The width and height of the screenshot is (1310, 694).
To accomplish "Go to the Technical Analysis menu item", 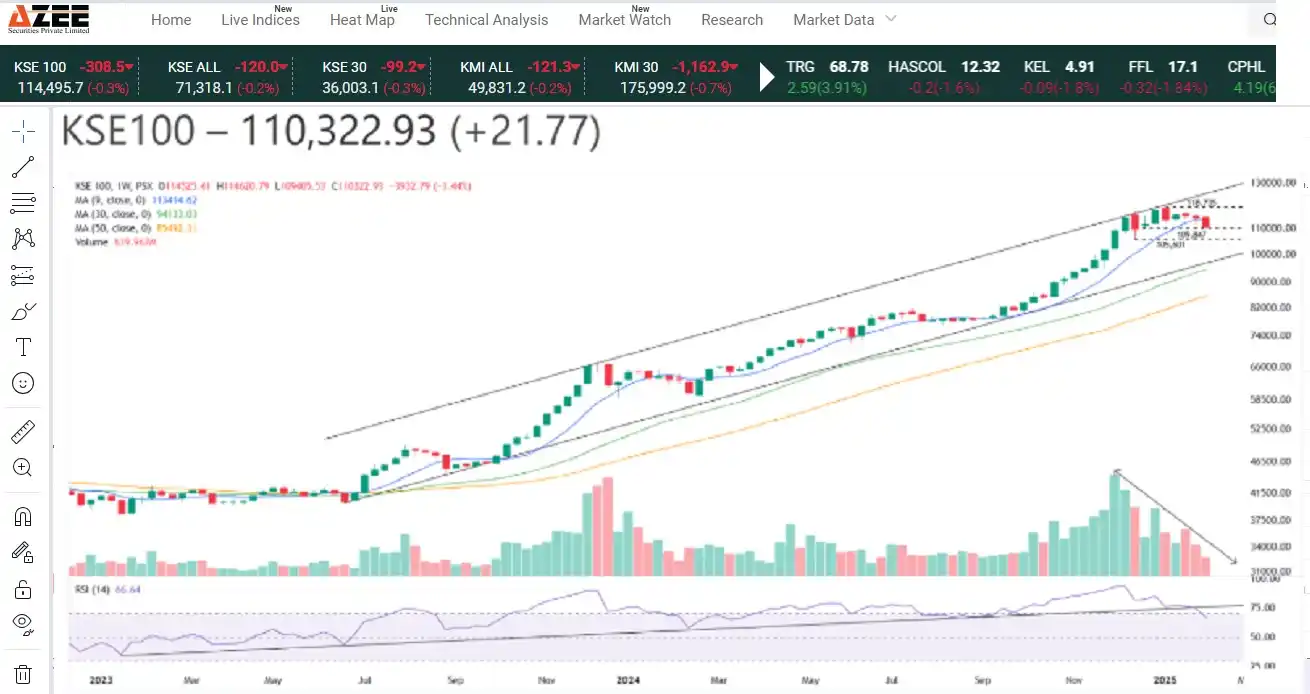I will coord(486,20).
